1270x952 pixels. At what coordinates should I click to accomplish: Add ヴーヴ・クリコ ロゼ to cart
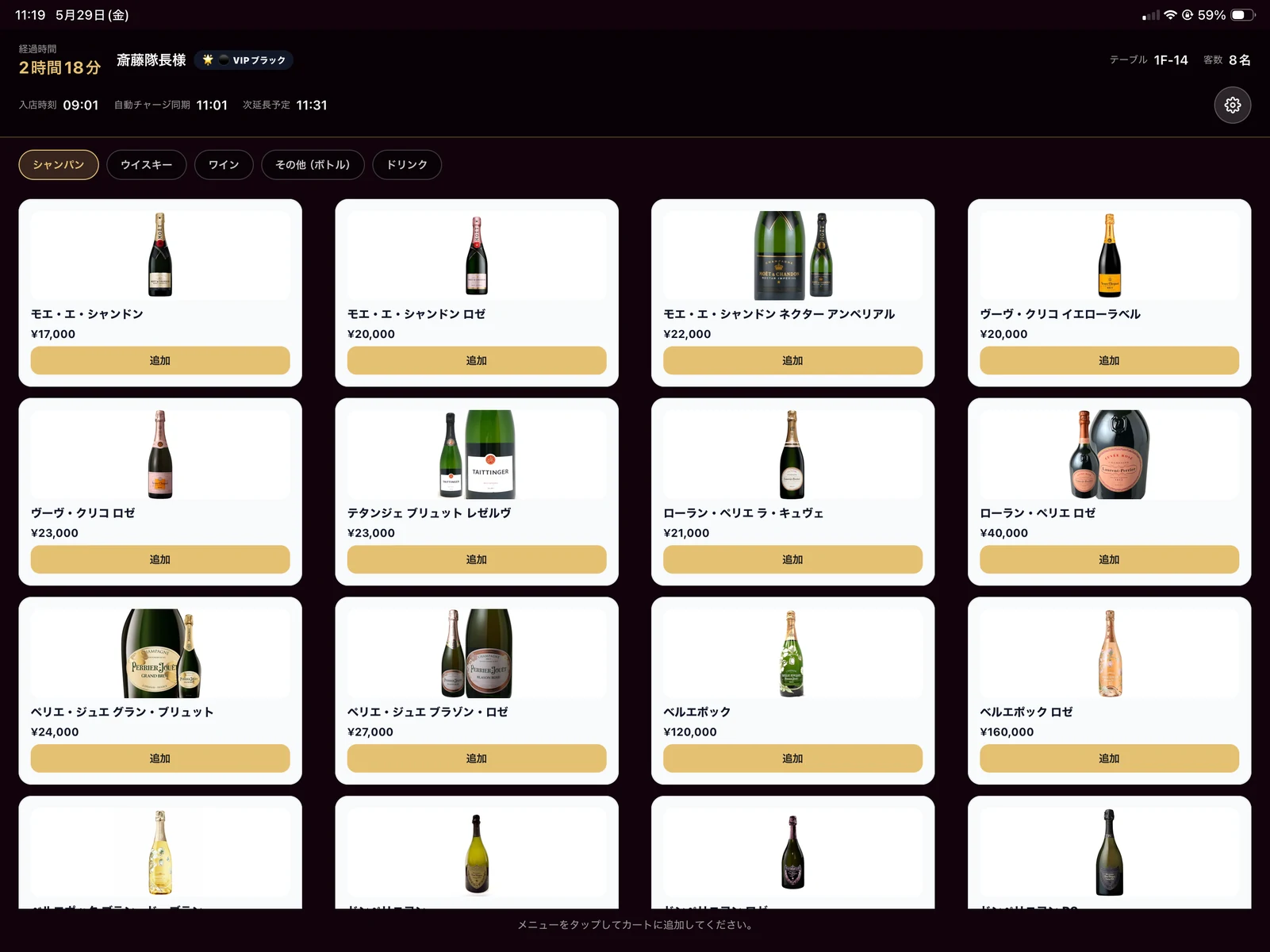pos(160,559)
